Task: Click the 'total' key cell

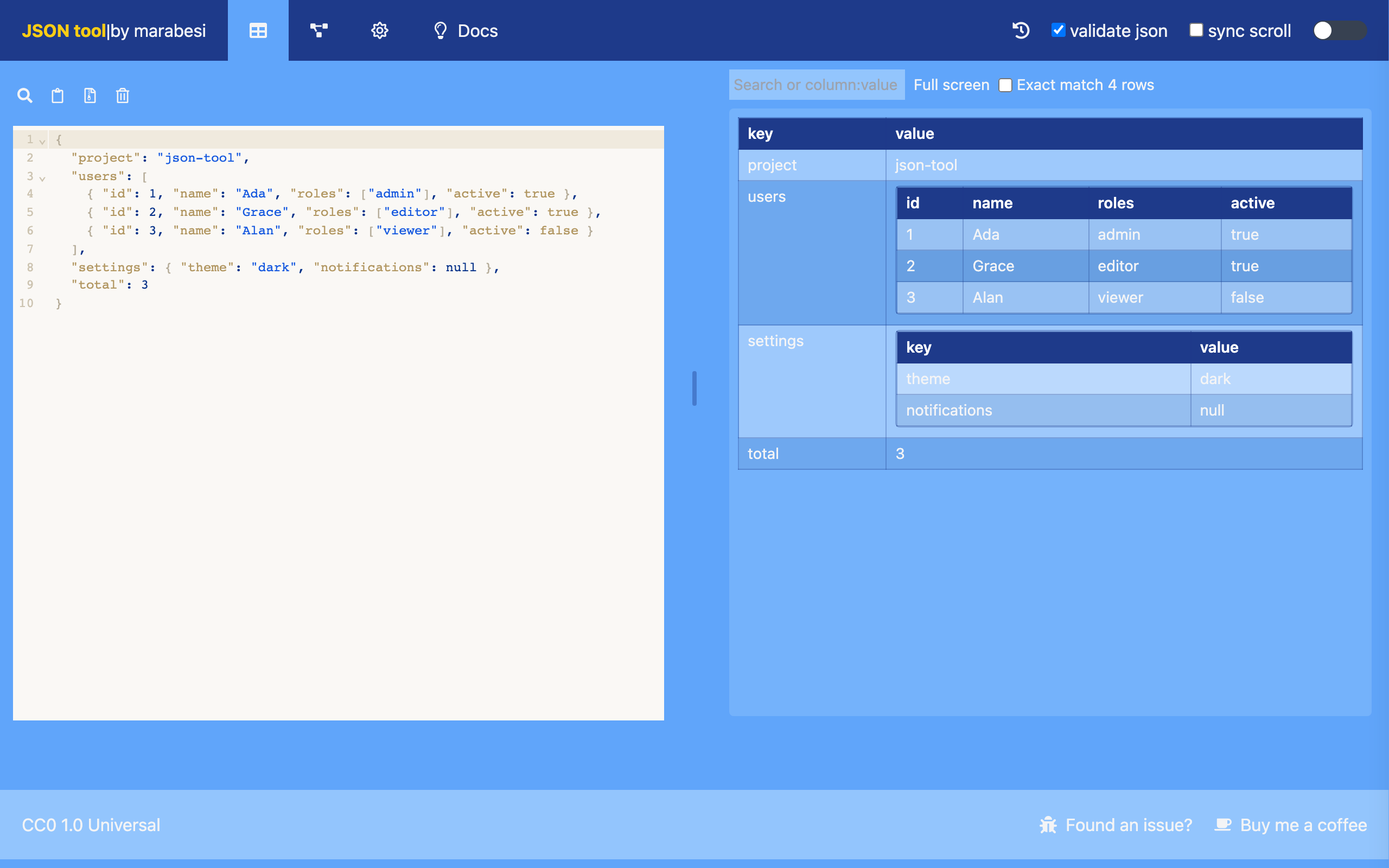Action: click(x=812, y=454)
